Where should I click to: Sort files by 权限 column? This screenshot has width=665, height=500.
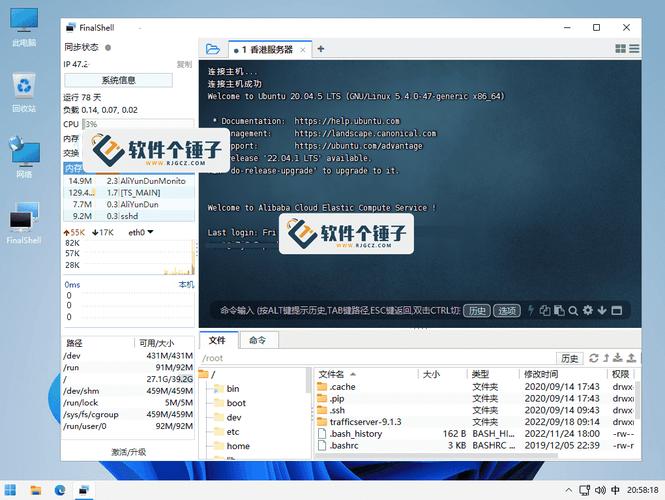[x=620, y=374]
